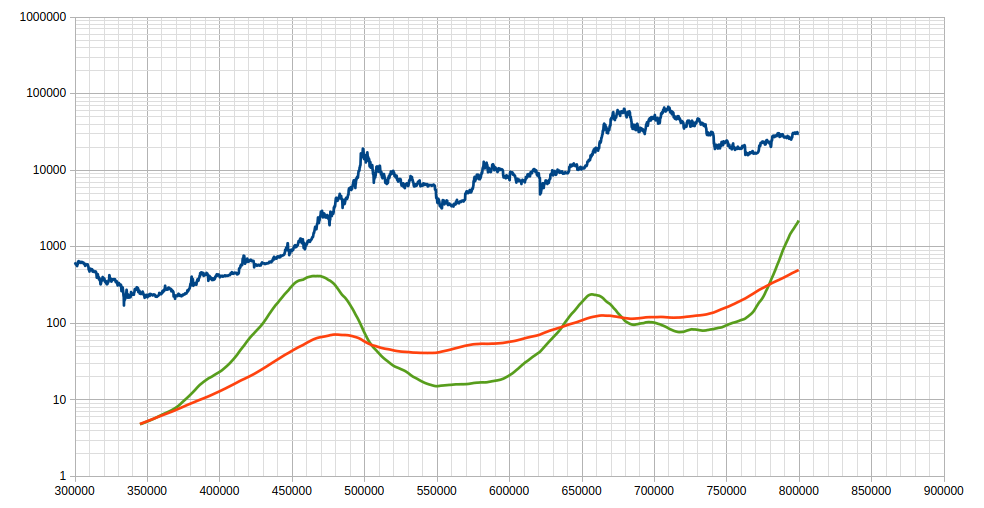Click the x-axis label 850000
Viewport: 984px width, 508px height.
tap(871, 490)
